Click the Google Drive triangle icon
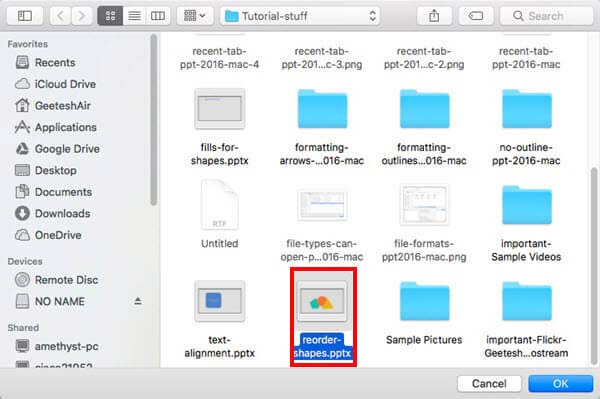 click(22, 148)
